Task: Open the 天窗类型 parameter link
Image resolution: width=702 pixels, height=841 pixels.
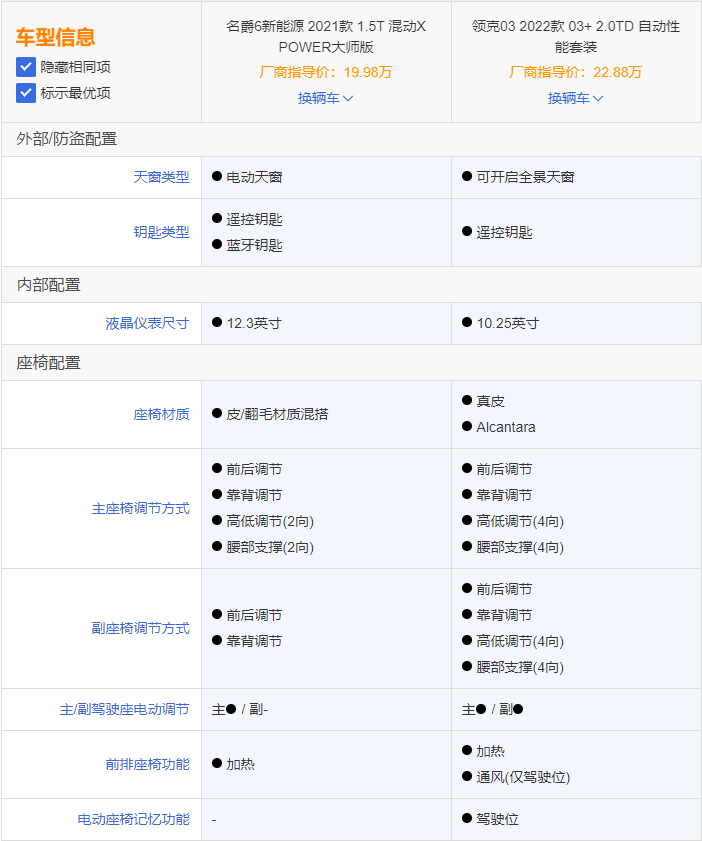Action: (x=161, y=177)
